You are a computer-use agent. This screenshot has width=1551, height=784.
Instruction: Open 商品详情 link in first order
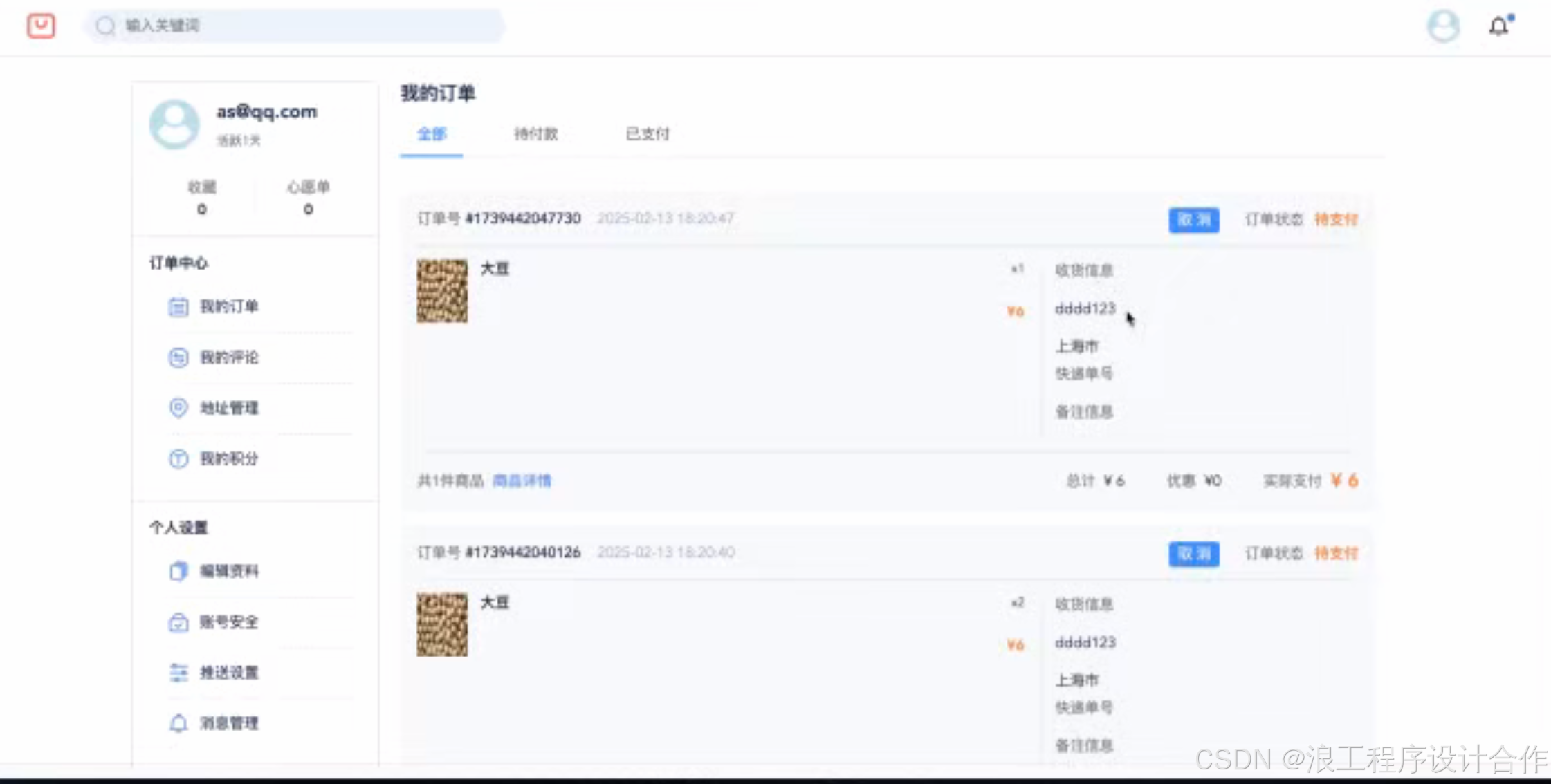[x=522, y=480]
